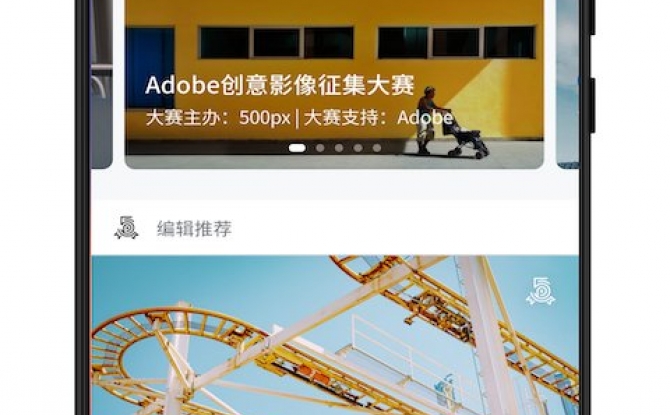Screen dimensions: 670x415
Task: Click empty area right of 编辑推荐 header
Action: point(406,229)
